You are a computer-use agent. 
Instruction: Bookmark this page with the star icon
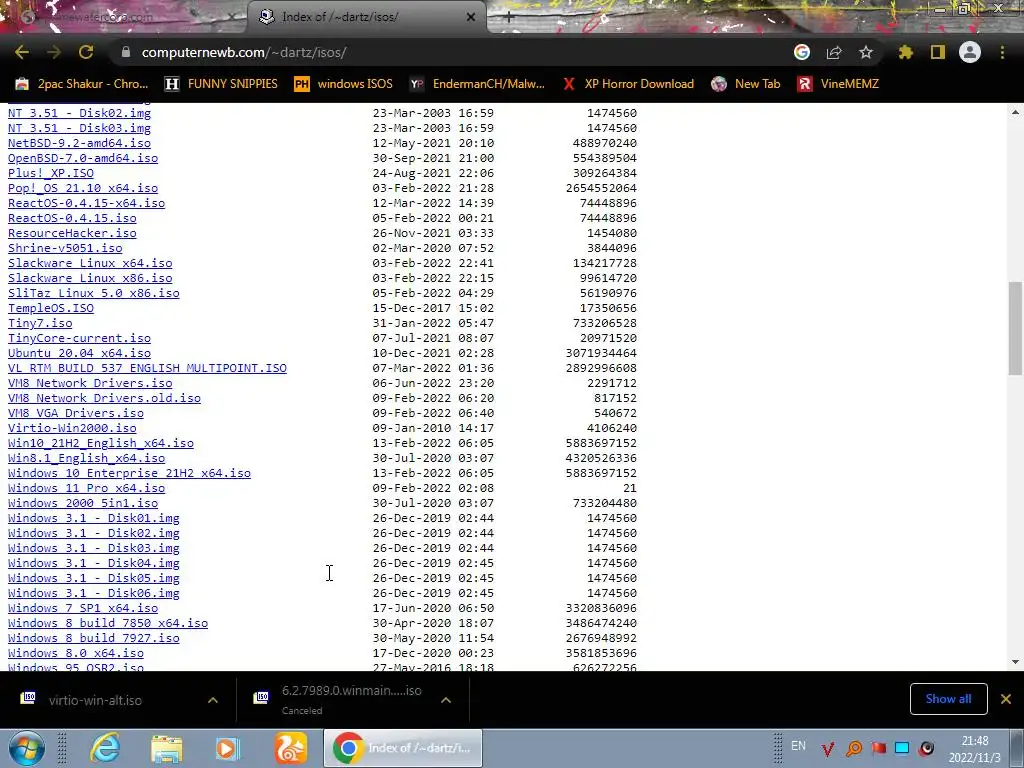click(x=866, y=52)
